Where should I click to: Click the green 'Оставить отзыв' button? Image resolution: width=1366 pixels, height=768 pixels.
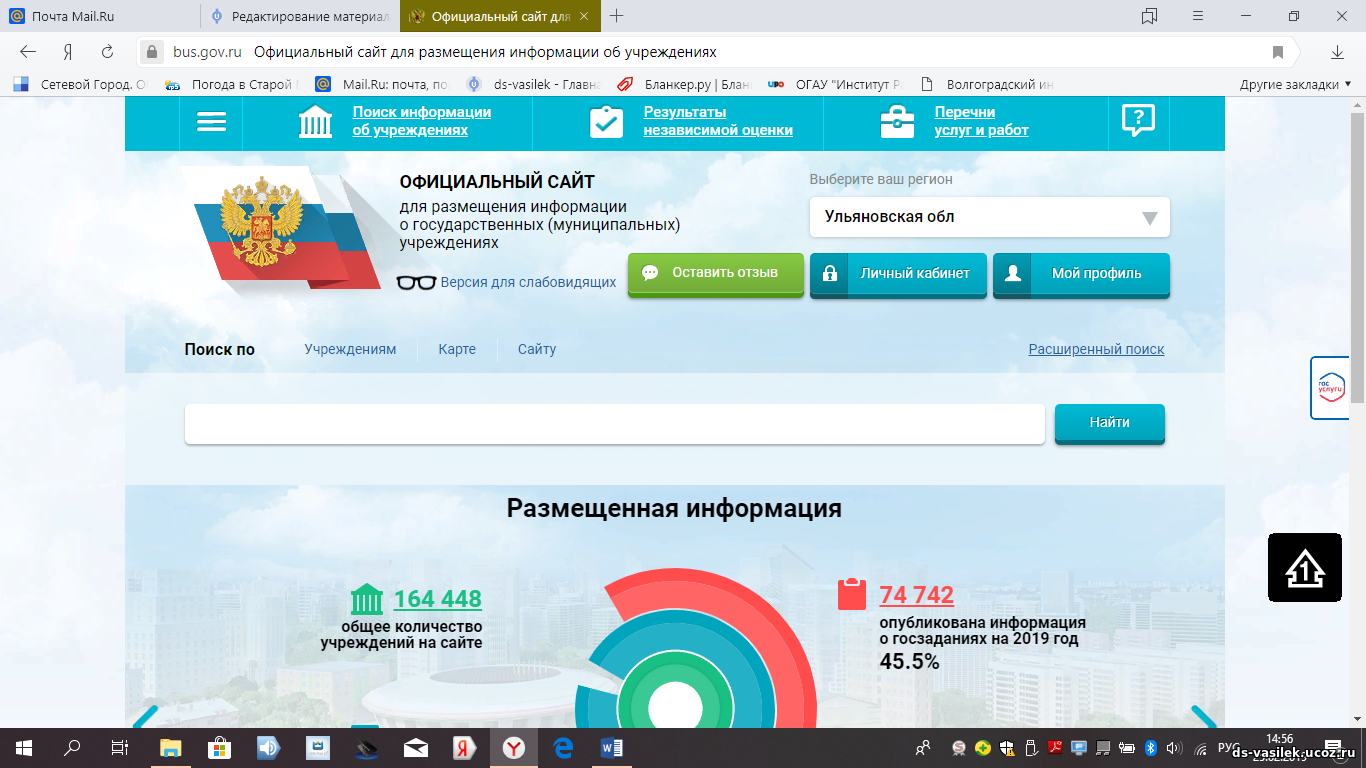tap(716, 273)
